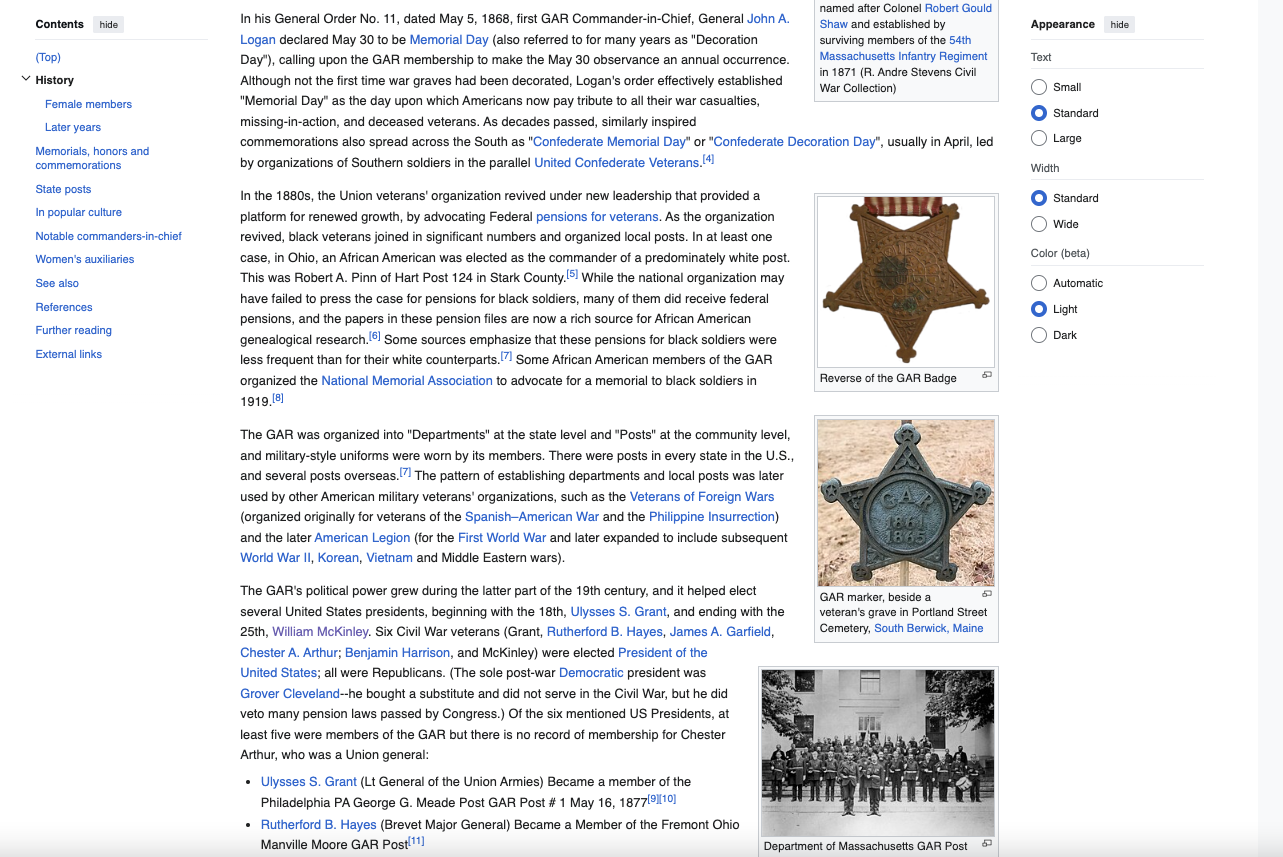Enlarge the GAR marker image via icon

click(x=987, y=594)
